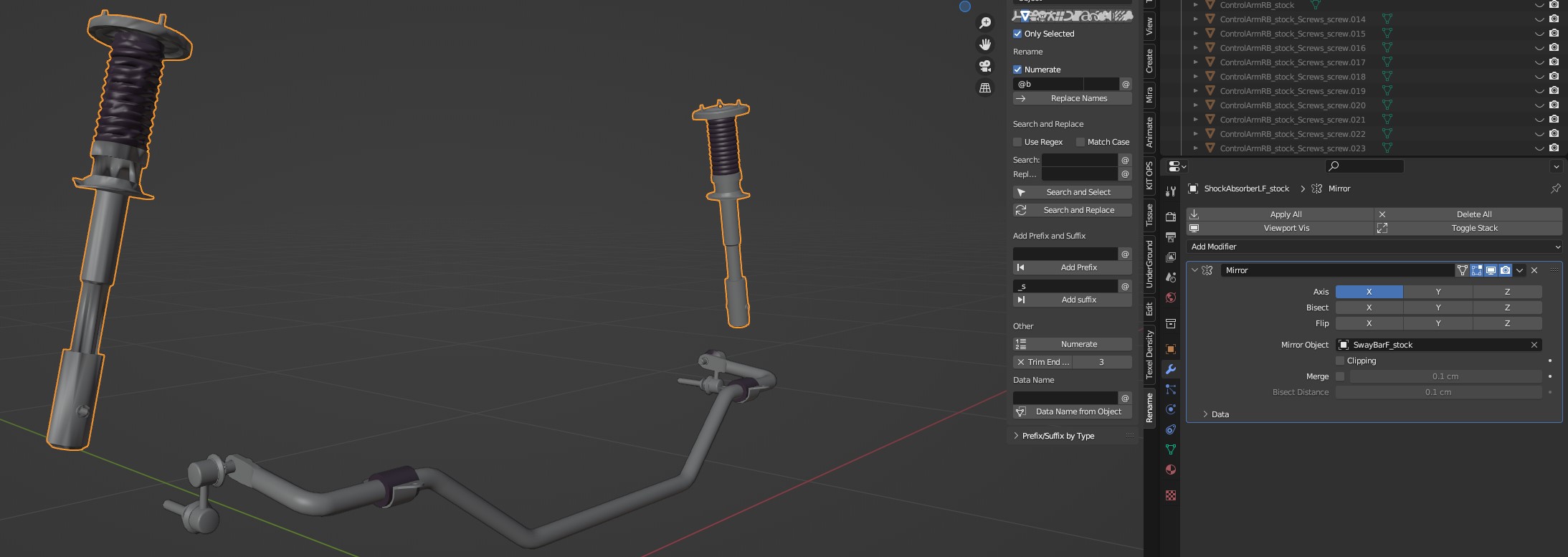Toggle Mirror modifier viewport display
This screenshot has width=1568, height=557.
(x=1491, y=270)
